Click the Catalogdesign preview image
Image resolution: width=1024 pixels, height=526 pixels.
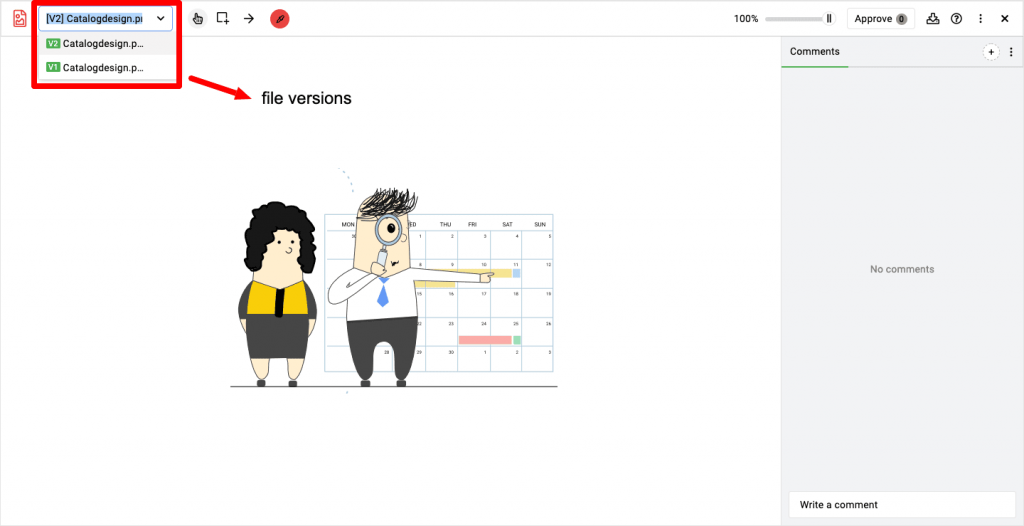pos(394,281)
